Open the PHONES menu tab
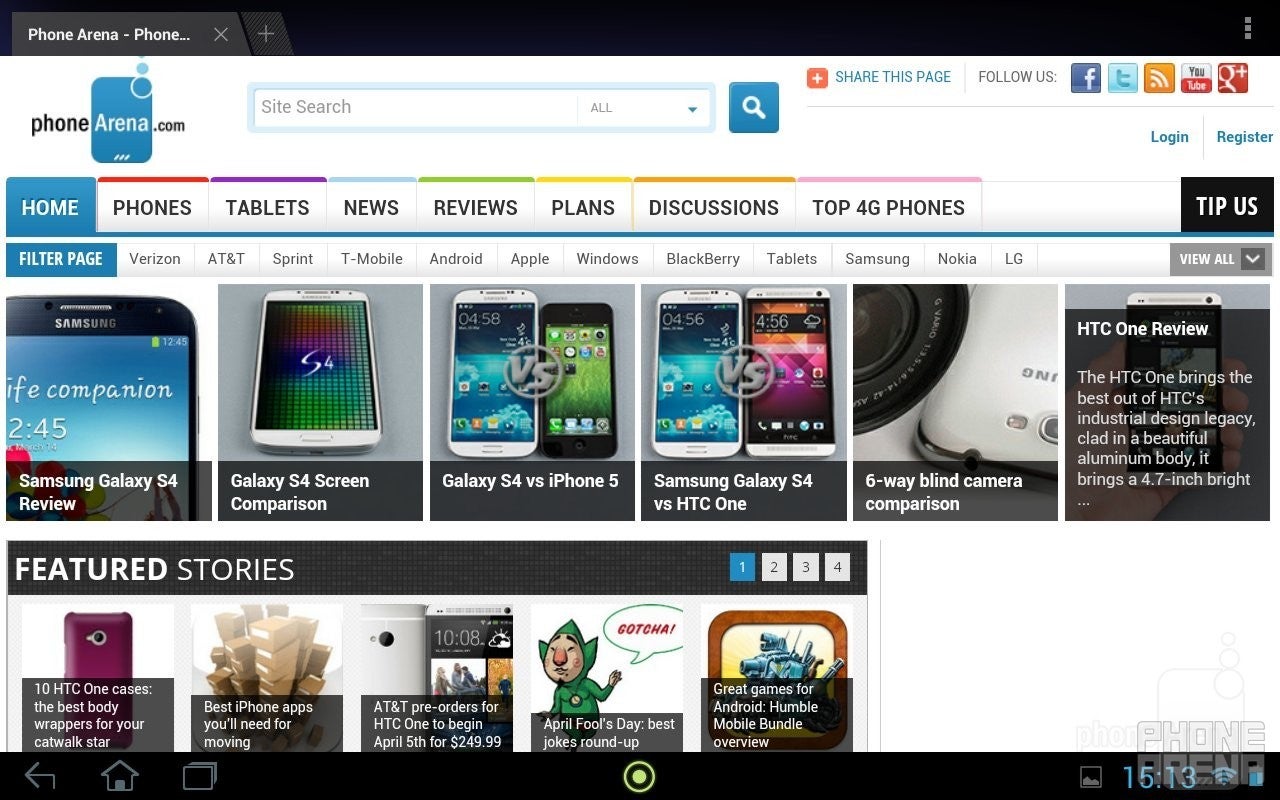 pos(152,208)
